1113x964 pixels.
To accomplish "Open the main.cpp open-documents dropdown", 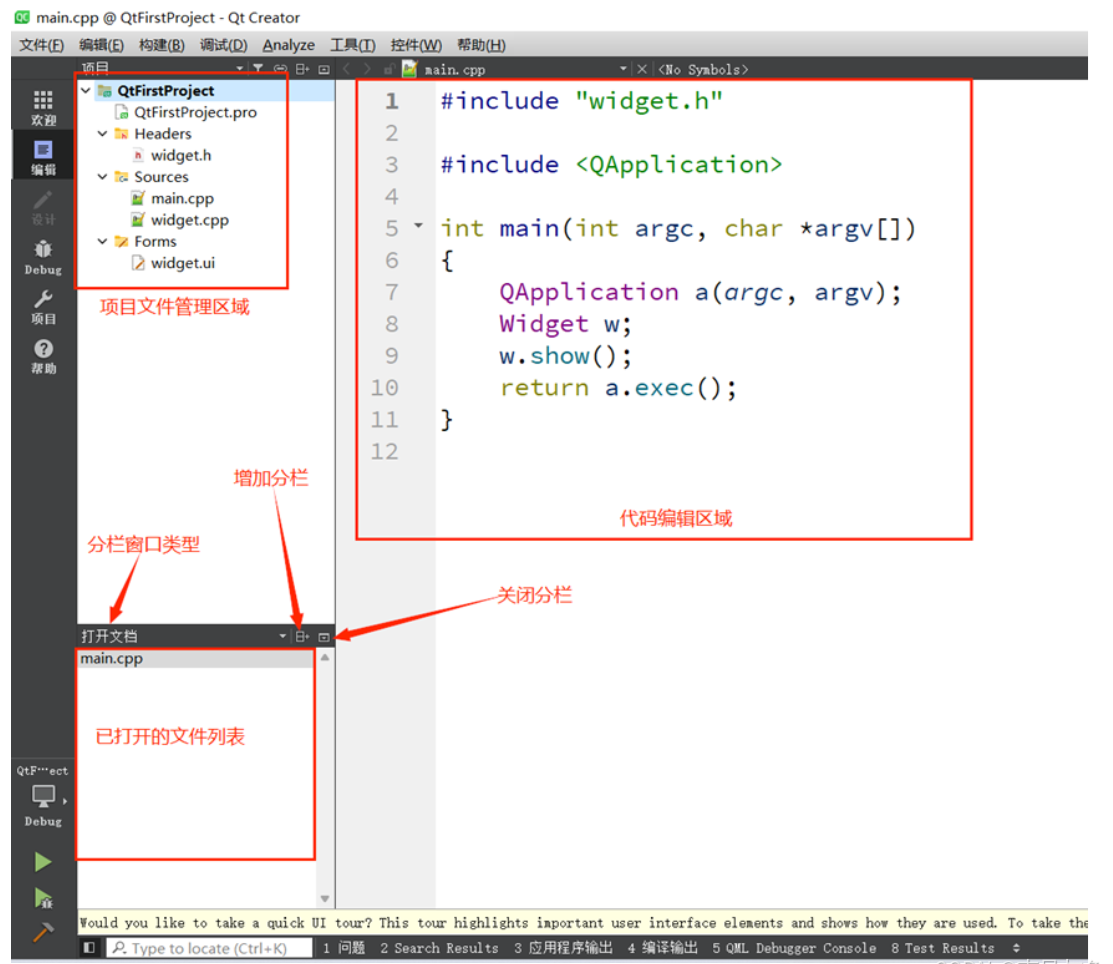I will (623, 69).
